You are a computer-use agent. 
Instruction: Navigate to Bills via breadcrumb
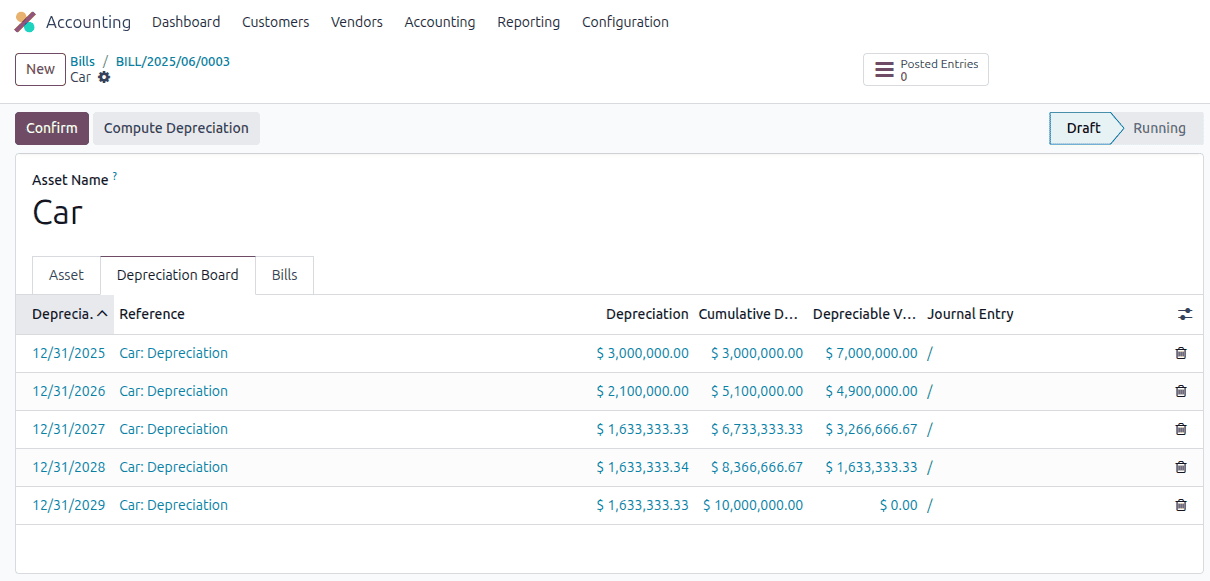[82, 60]
